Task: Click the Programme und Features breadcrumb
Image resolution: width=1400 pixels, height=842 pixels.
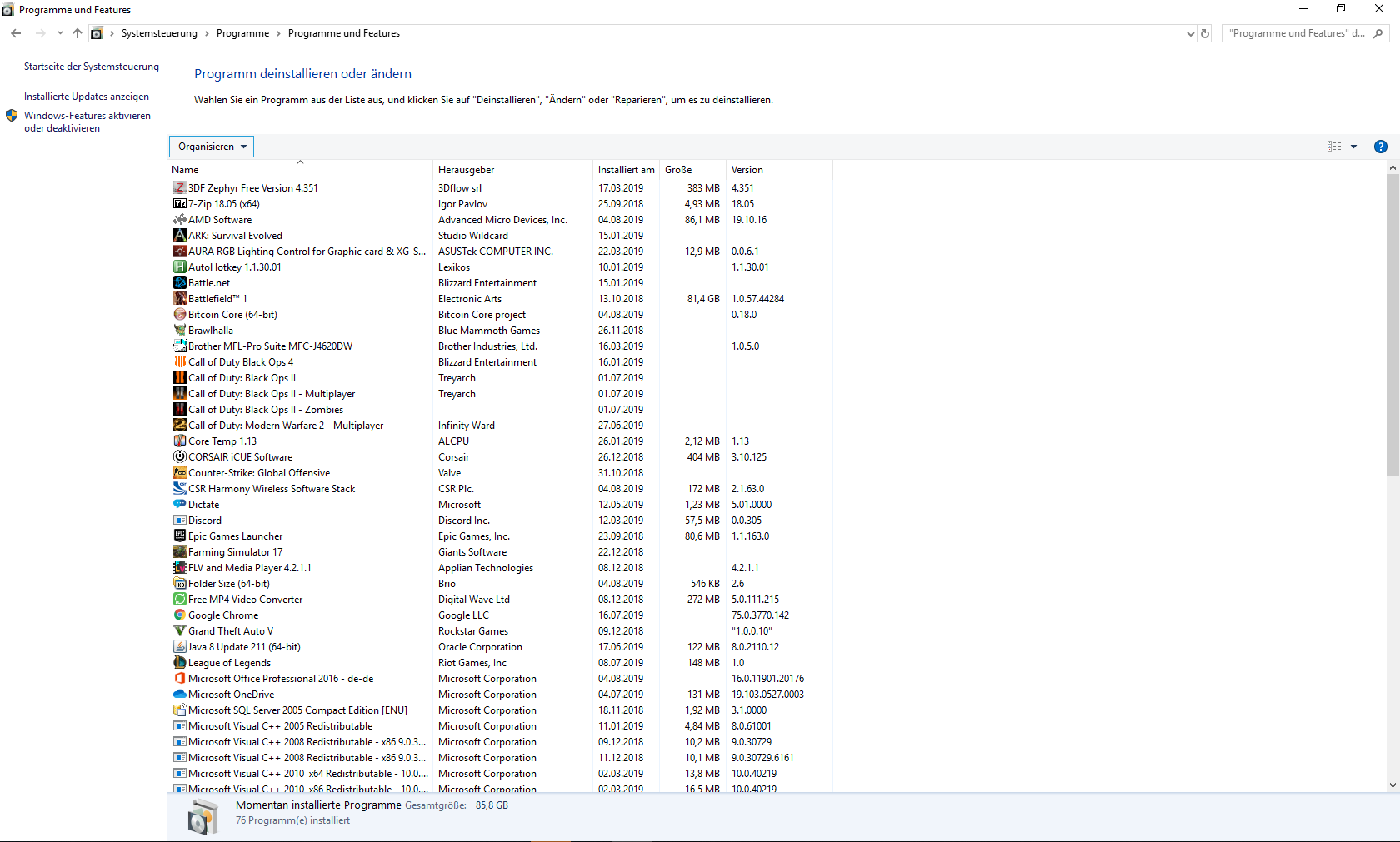Action: (x=344, y=33)
